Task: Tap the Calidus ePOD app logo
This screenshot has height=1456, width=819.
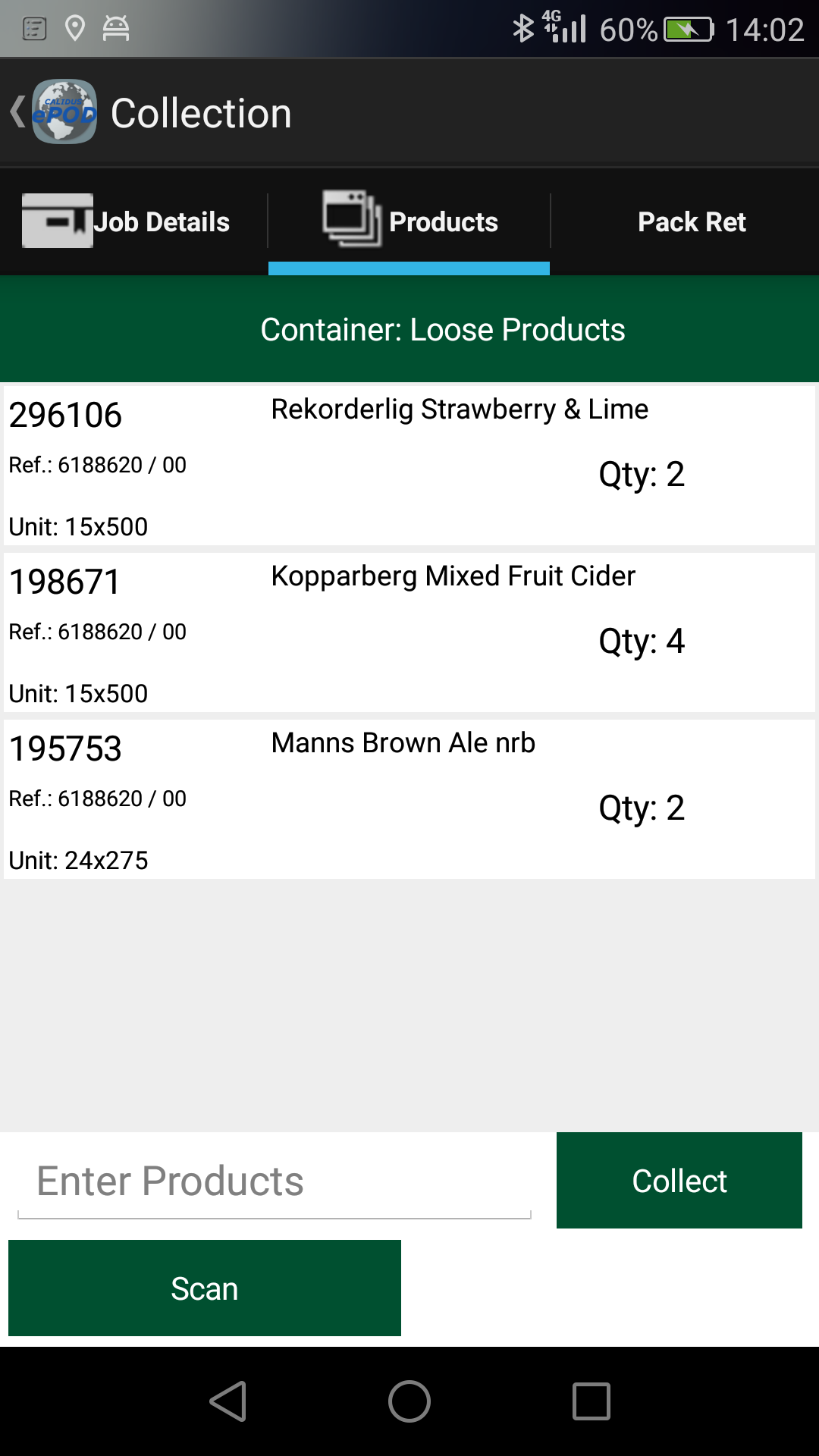Action: [x=64, y=112]
